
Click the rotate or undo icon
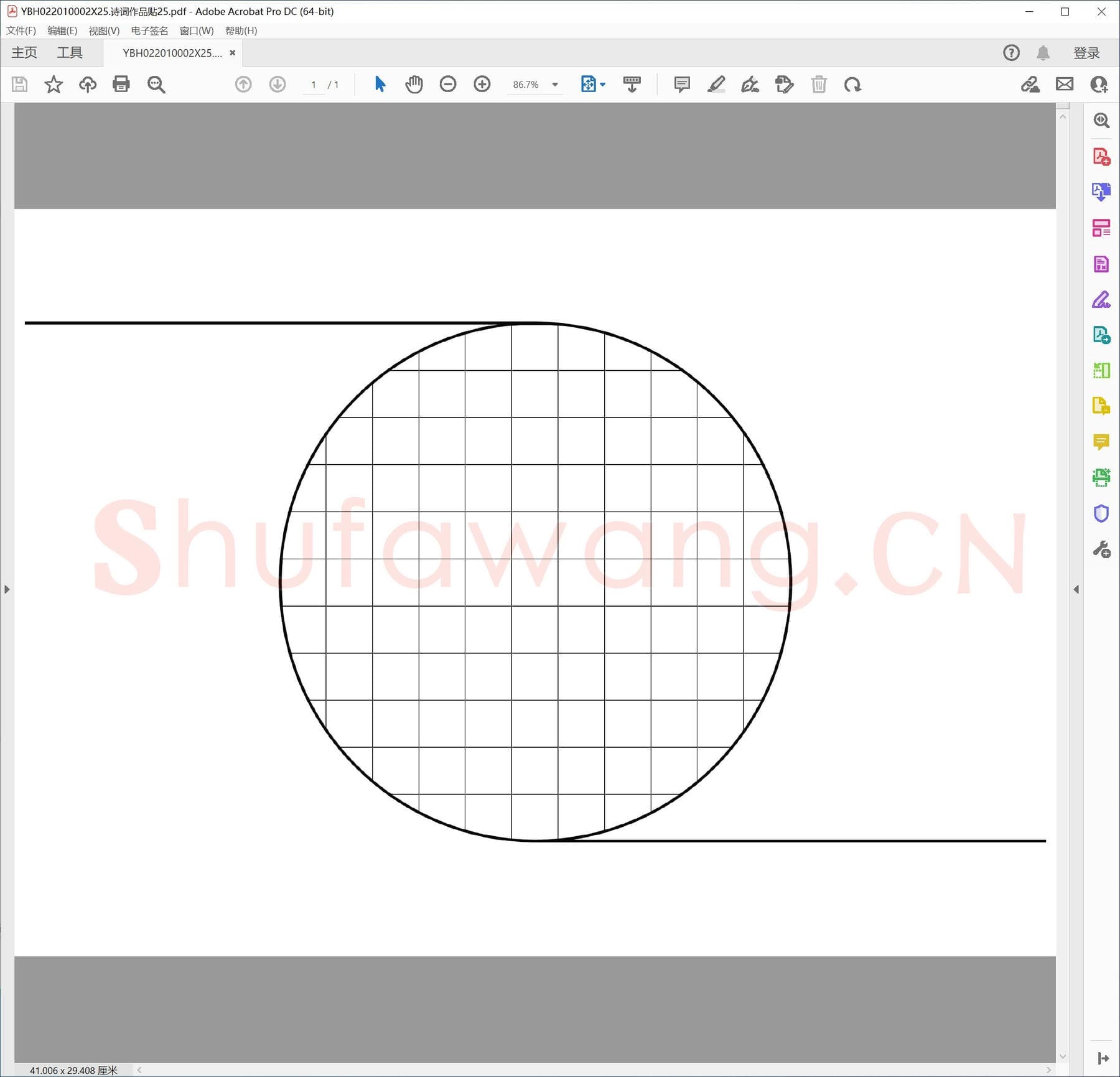pyautogui.click(x=852, y=85)
